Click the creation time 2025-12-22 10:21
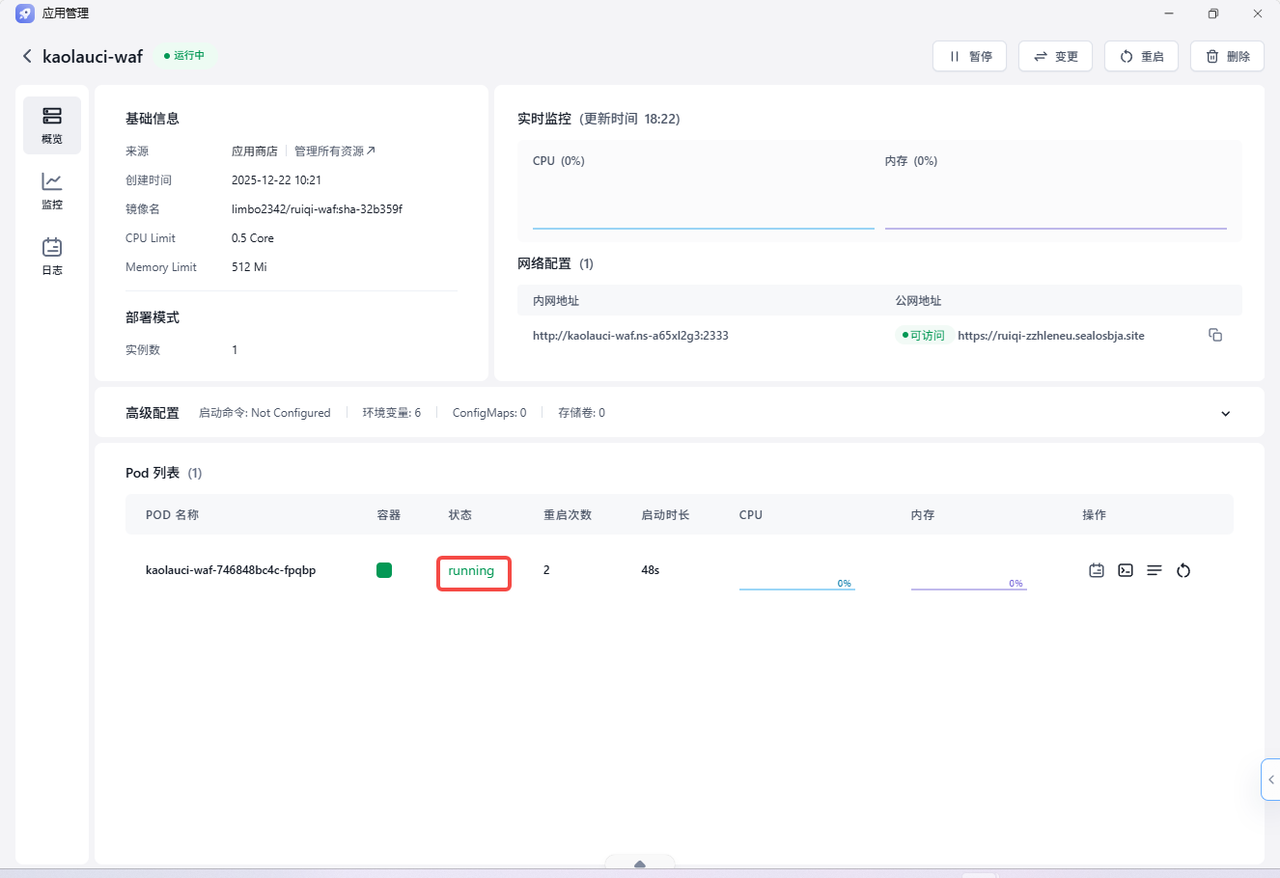The height and width of the screenshot is (878, 1280). point(276,180)
